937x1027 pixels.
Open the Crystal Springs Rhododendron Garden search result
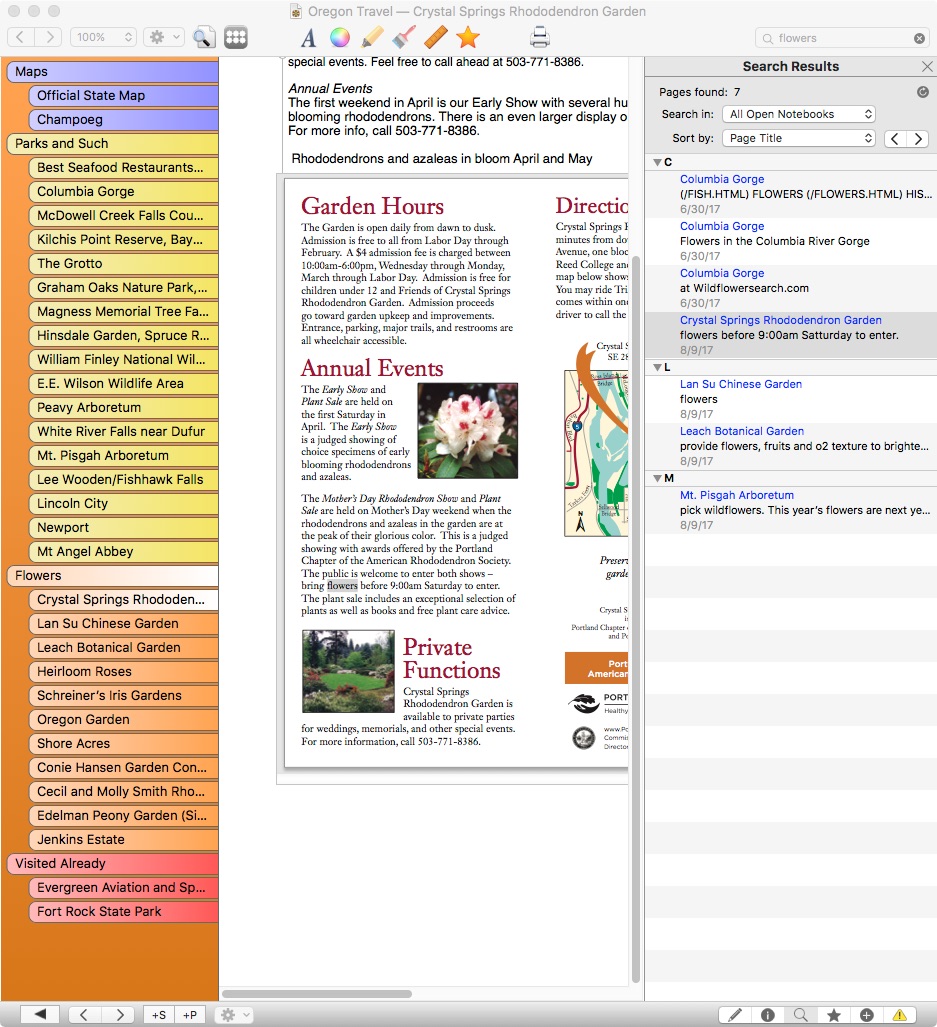(791, 335)
